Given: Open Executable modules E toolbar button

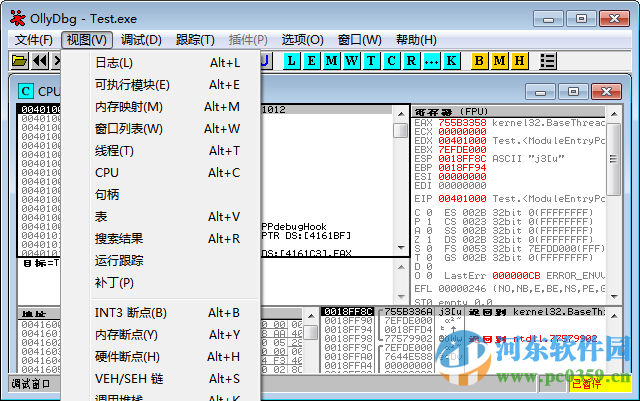Looking at the screenshot, I should click(311, 61).
